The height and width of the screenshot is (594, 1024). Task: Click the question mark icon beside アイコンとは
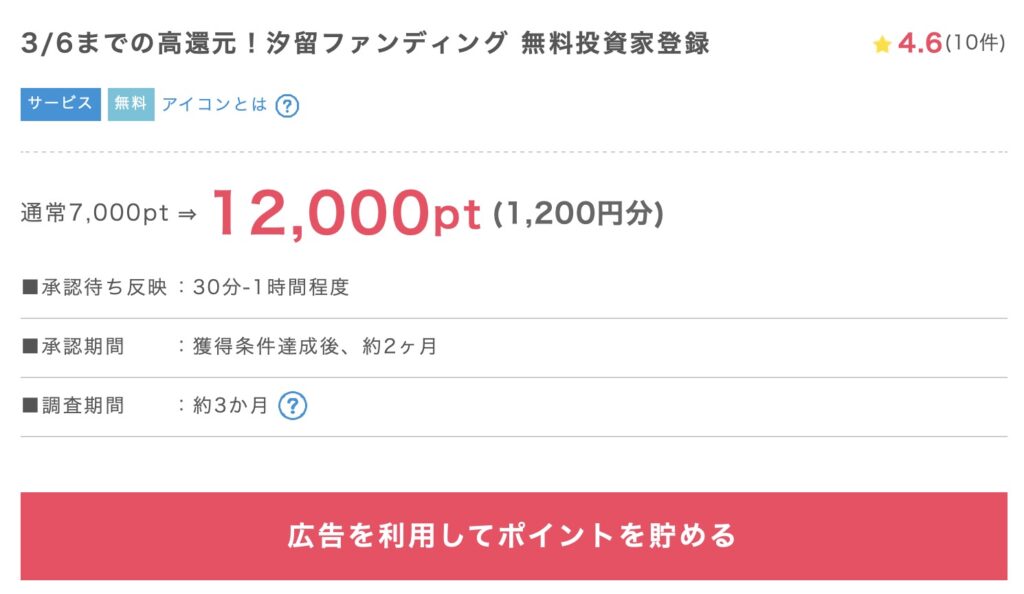pos(287,105)
